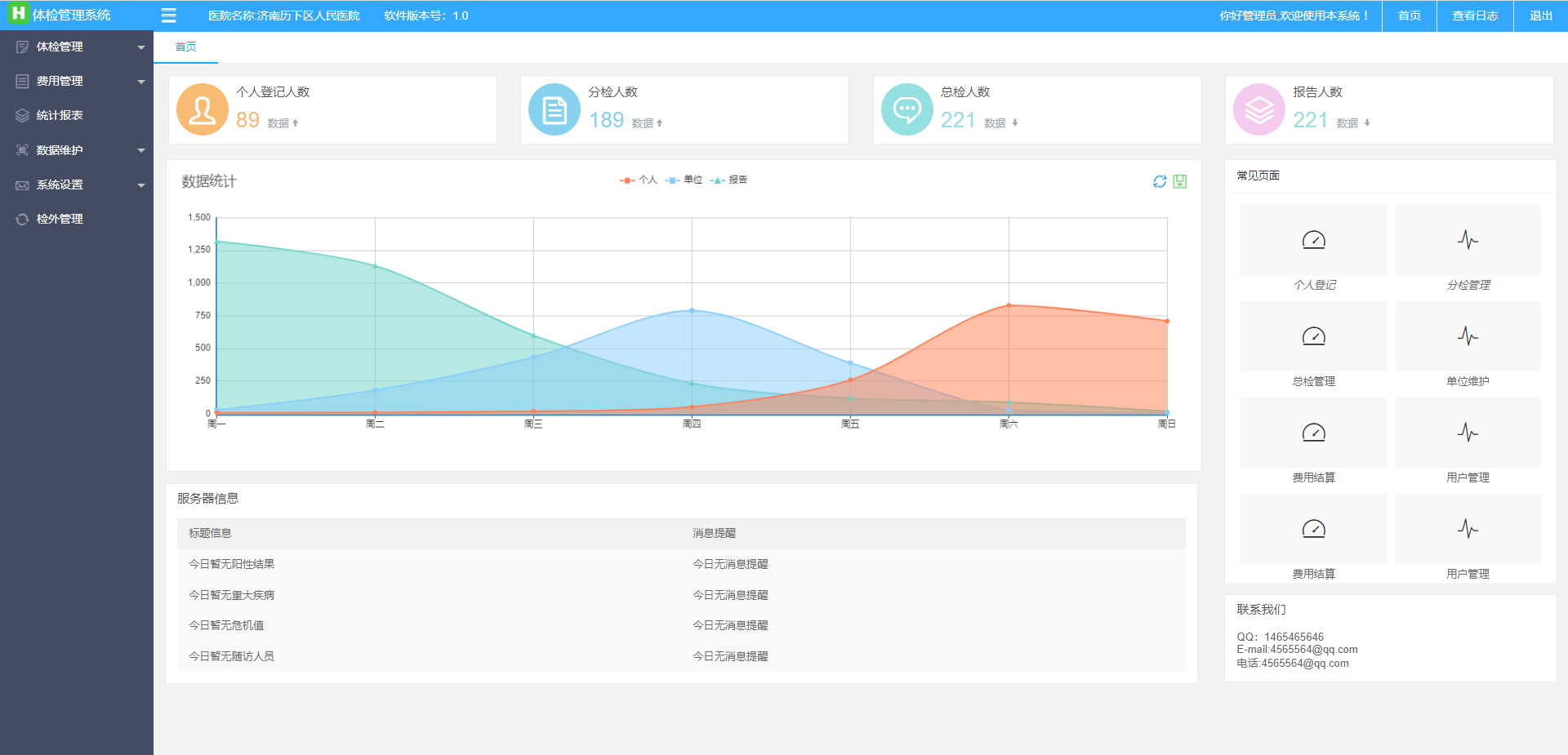Open the 单位维护 shortcut icon
Viewport: 1568px width, 755px height.
coord(1468,336)
